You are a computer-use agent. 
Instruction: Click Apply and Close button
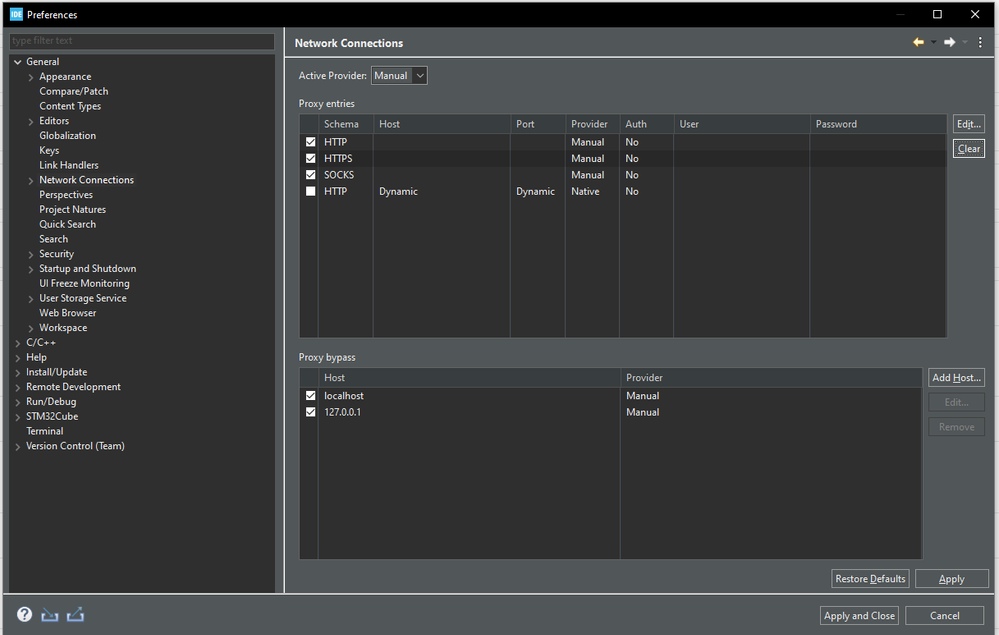point(859,615)
